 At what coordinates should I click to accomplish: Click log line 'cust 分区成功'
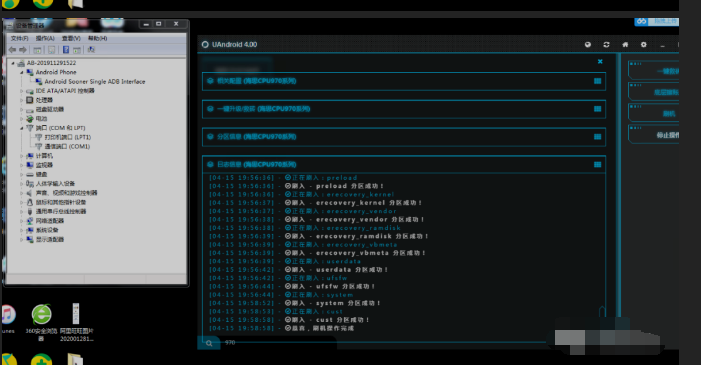click(x=289, y=320)
